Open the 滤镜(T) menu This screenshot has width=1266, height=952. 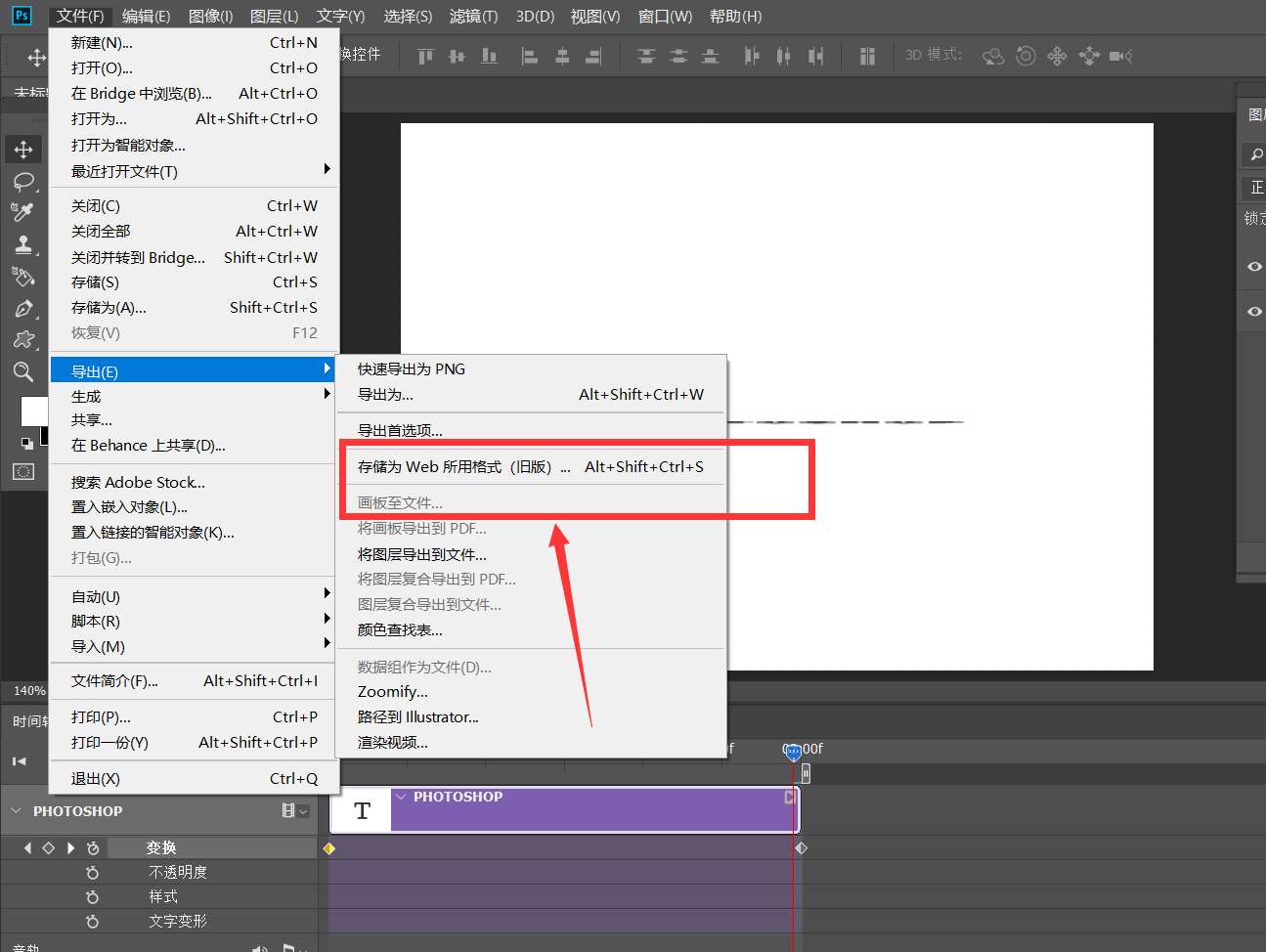point(473,17)
